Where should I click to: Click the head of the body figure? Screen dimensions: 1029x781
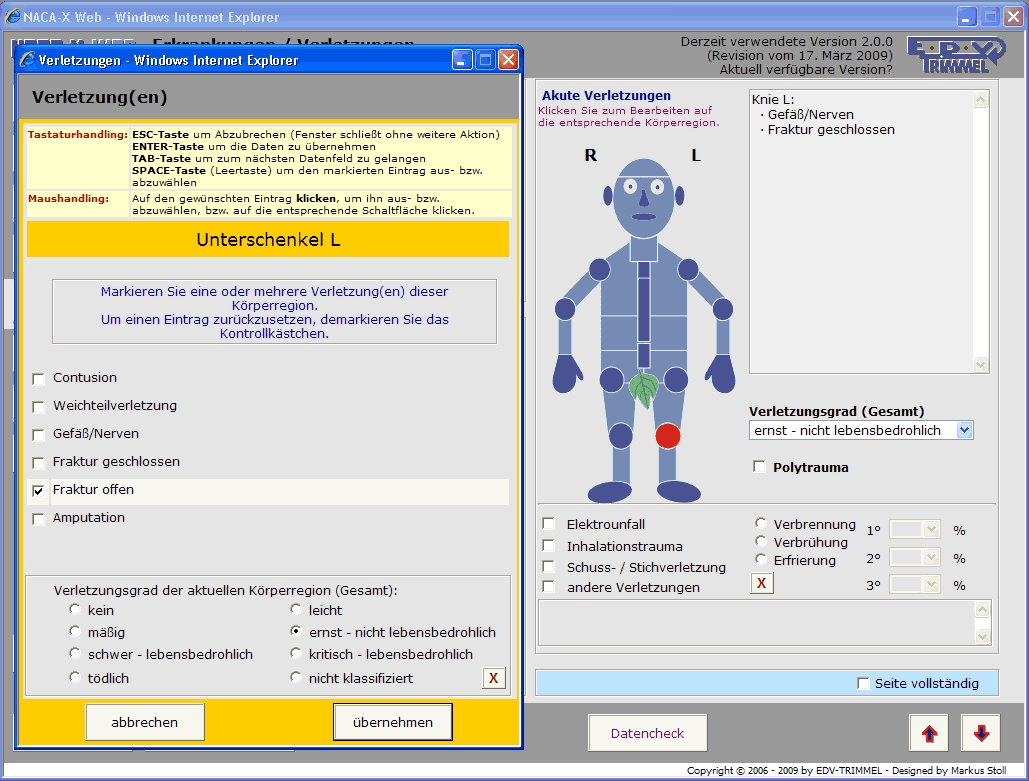[x=644, y=198]
